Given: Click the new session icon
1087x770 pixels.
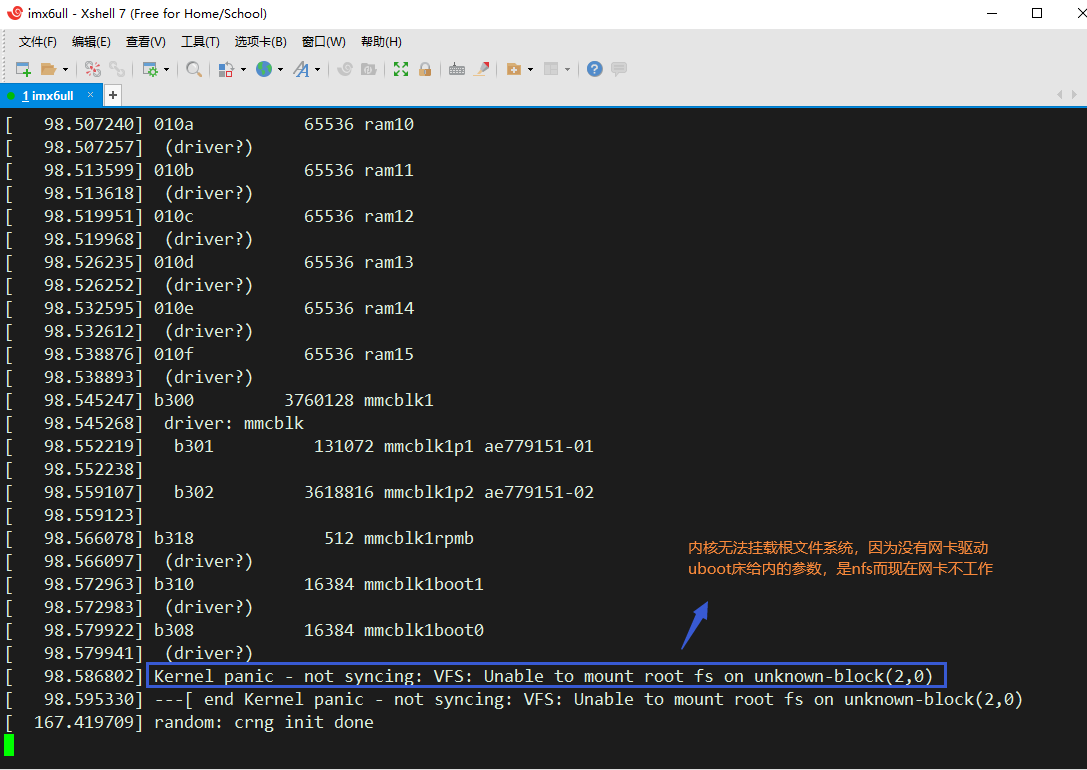Looking at the screenshot, I should coord(22,69).
